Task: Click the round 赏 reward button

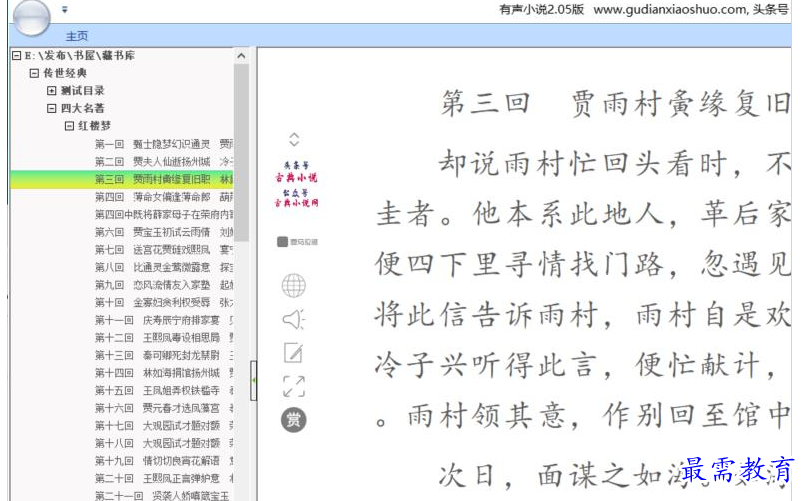Action: pyautogui.click(x=293, y=420)
